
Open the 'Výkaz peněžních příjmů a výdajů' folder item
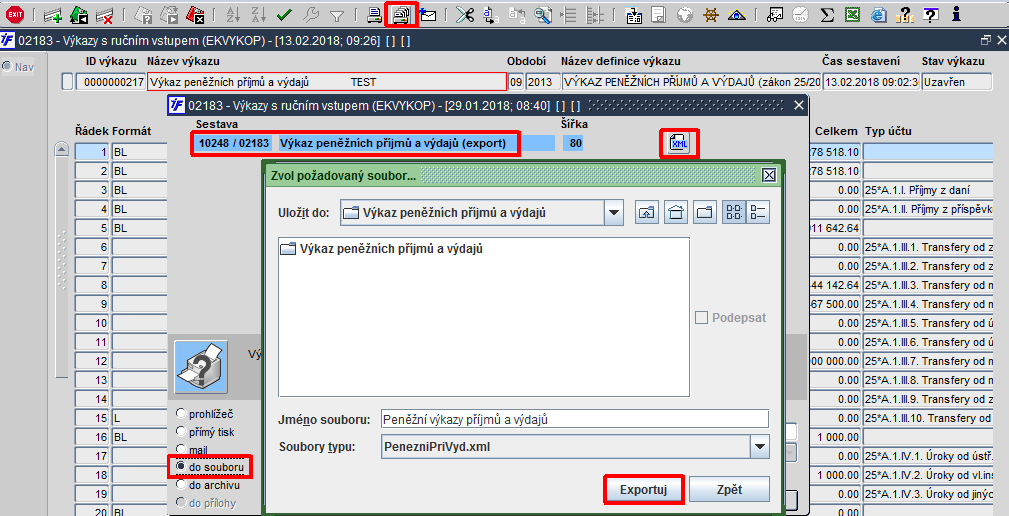pyautogui.click(x=382, y=249)
